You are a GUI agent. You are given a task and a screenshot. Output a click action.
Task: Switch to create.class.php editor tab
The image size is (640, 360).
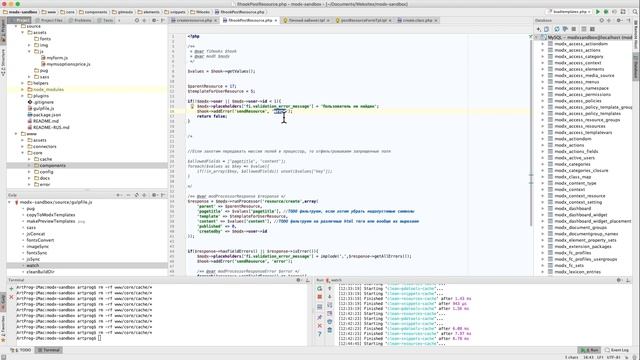click(x=418, y=20)
